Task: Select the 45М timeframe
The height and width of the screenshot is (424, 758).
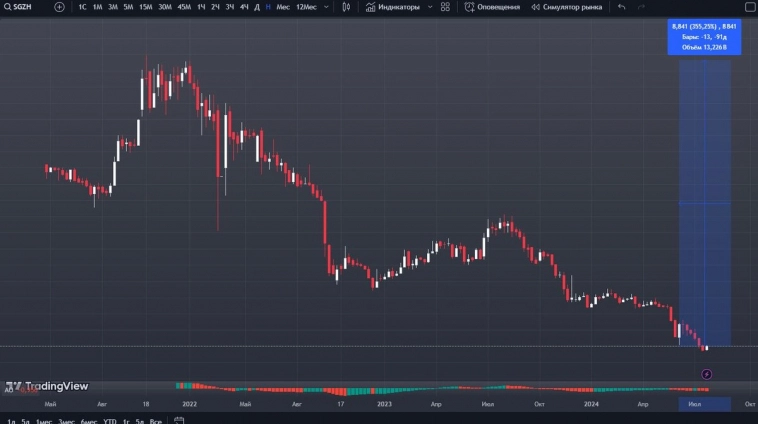Action: [x=184, y=7]
